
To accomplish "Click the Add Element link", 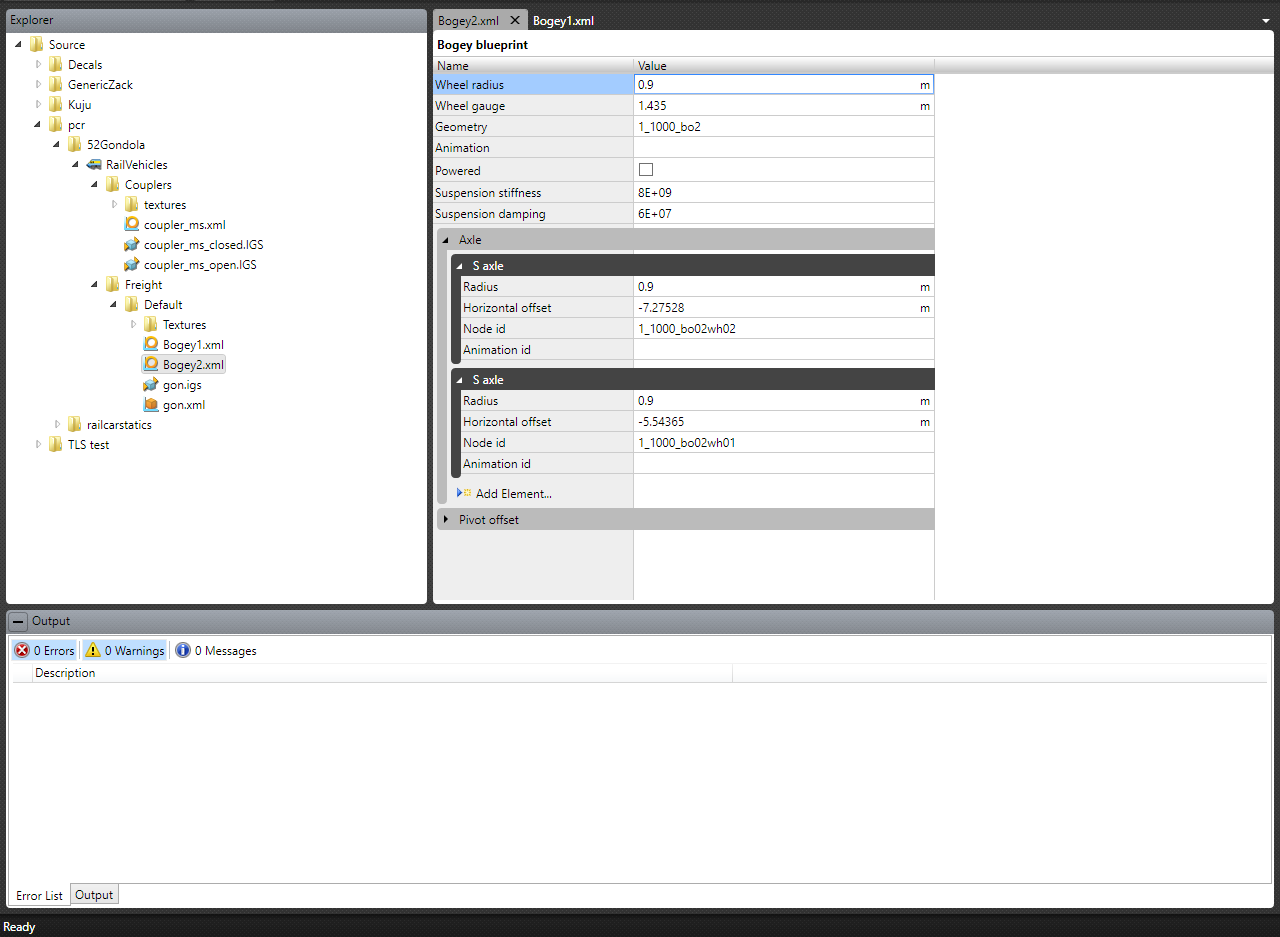I will pos(513,493).
